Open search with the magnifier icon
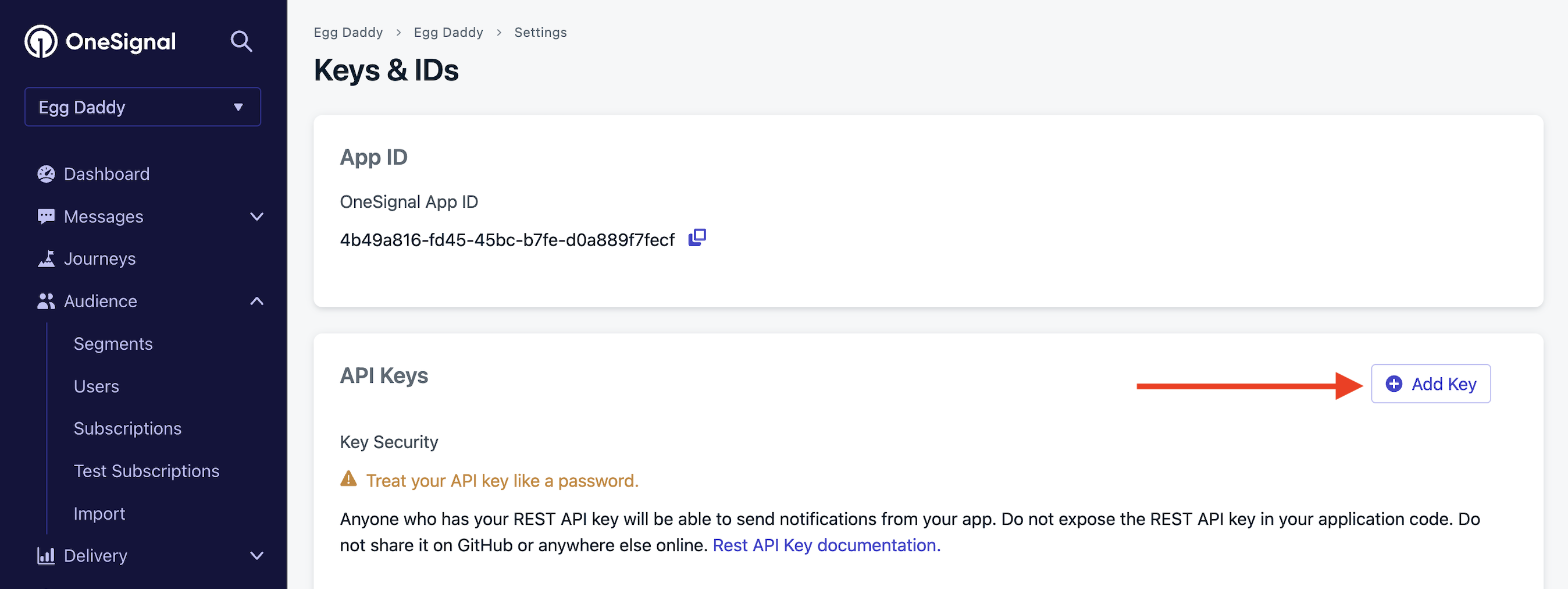1568x589 pixels. 241,41
